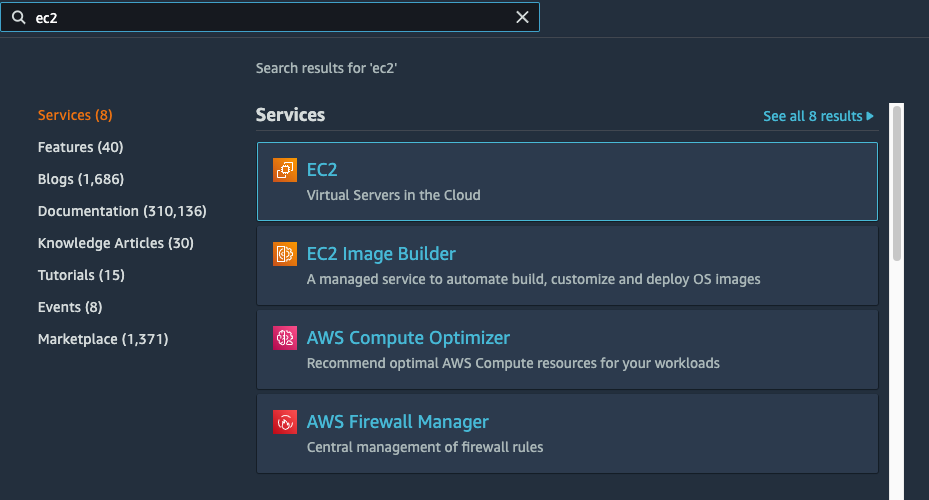This screenshot has height=500, width=929.
Task: Click the AWS Compute Optimizer icon
Action: (x=285, y=338)
